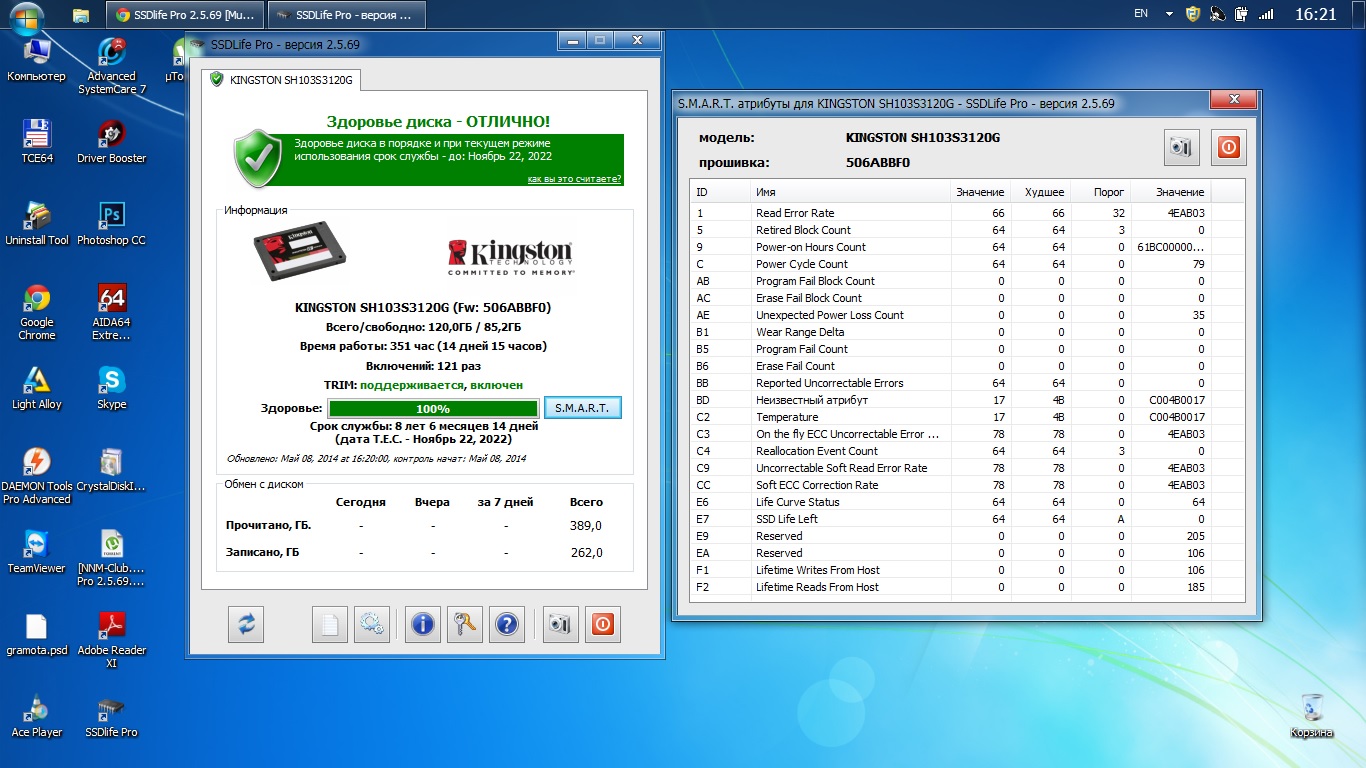Image resolution: width=1366 pixels, height=768 pixels.
Task: Select the CrystalDiskInfo desktop icon
Action: point(112,471)
